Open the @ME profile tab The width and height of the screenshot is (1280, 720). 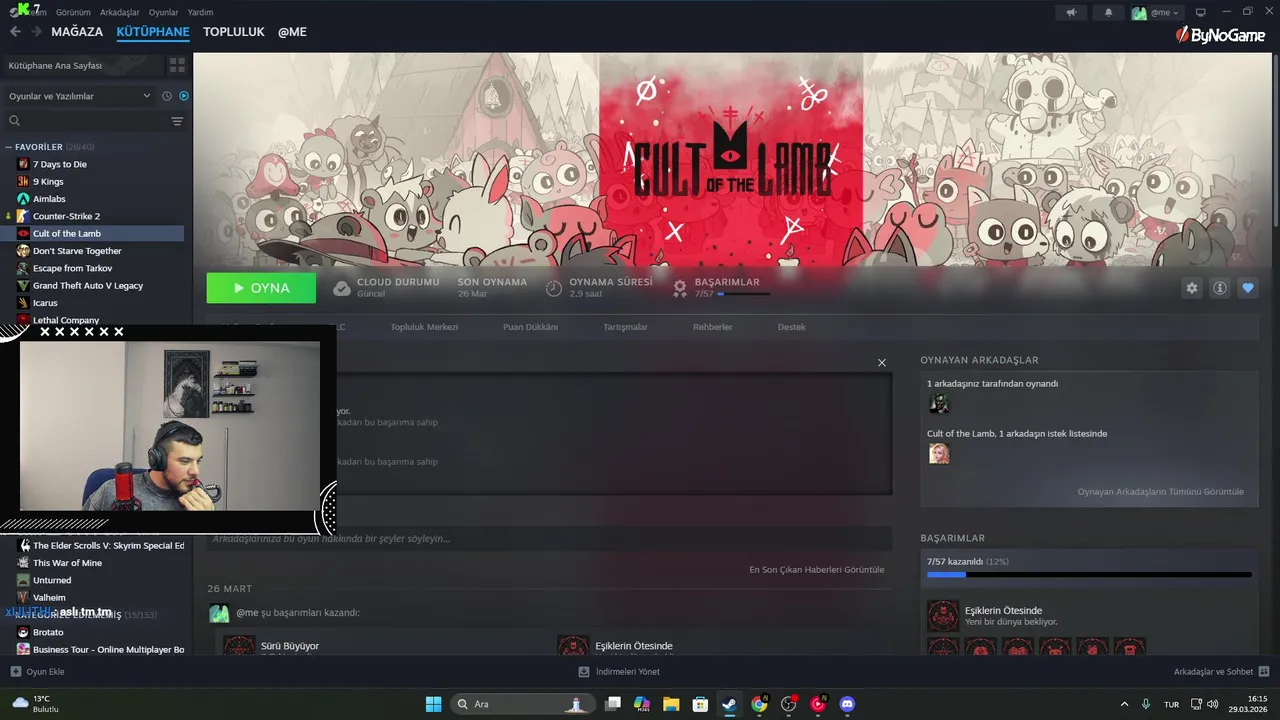(x=292, y=32)
